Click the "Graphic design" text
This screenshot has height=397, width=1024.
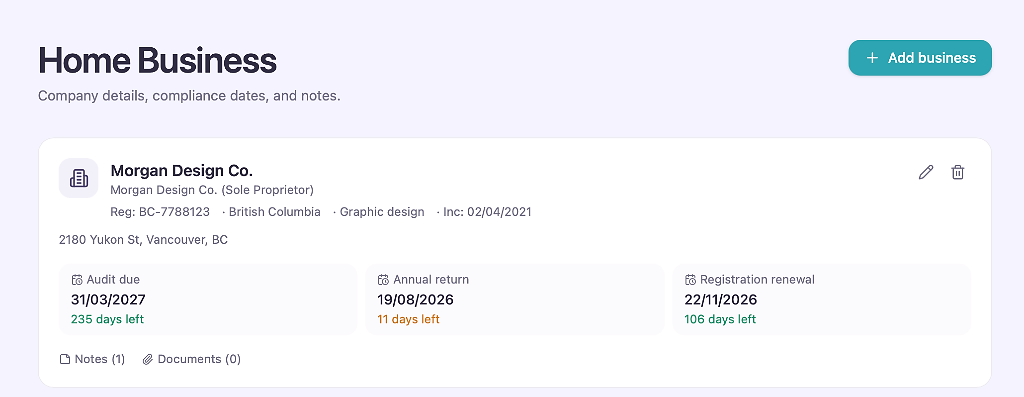pos(382,212)
